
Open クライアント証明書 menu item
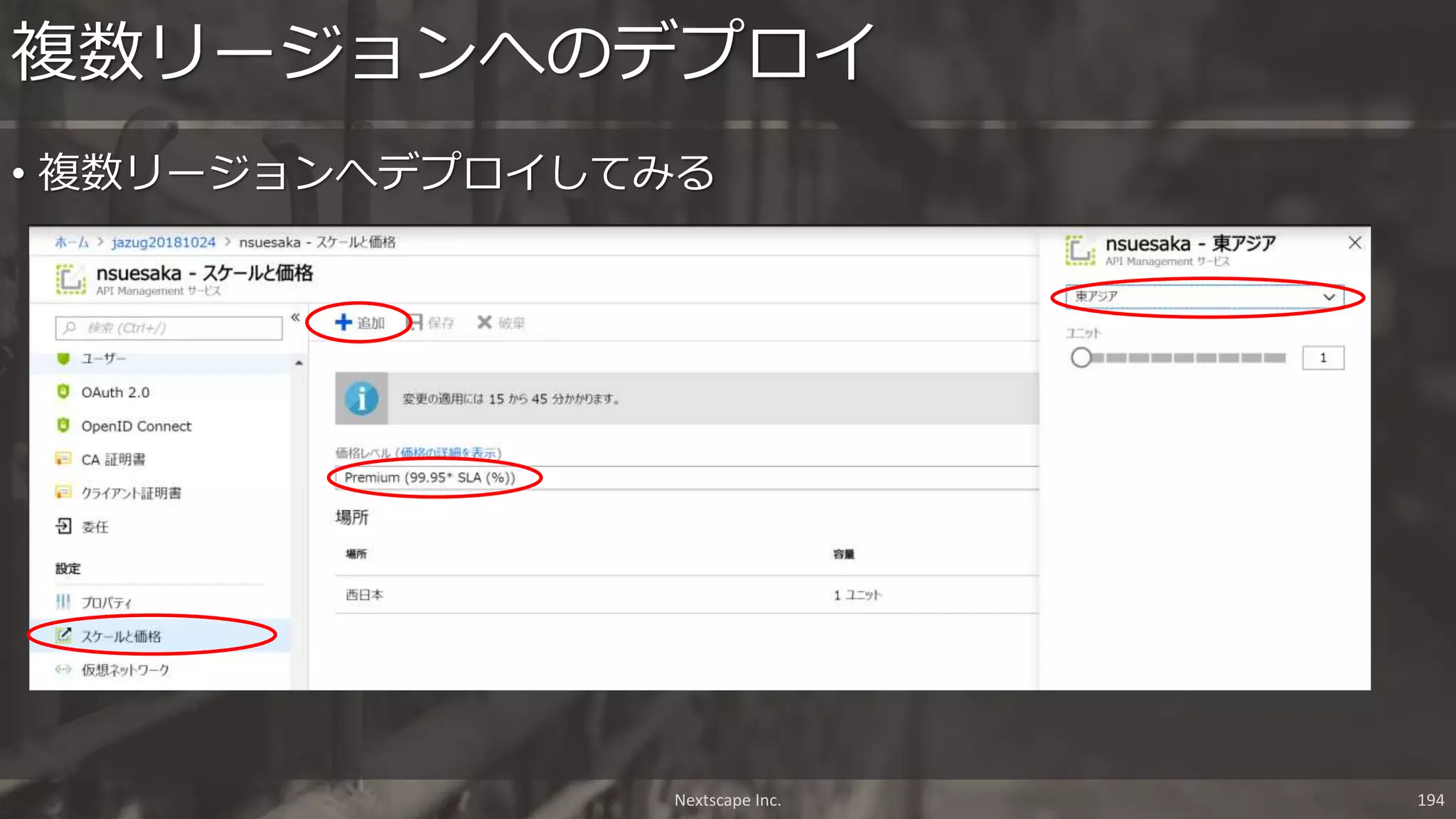point(131,493)
